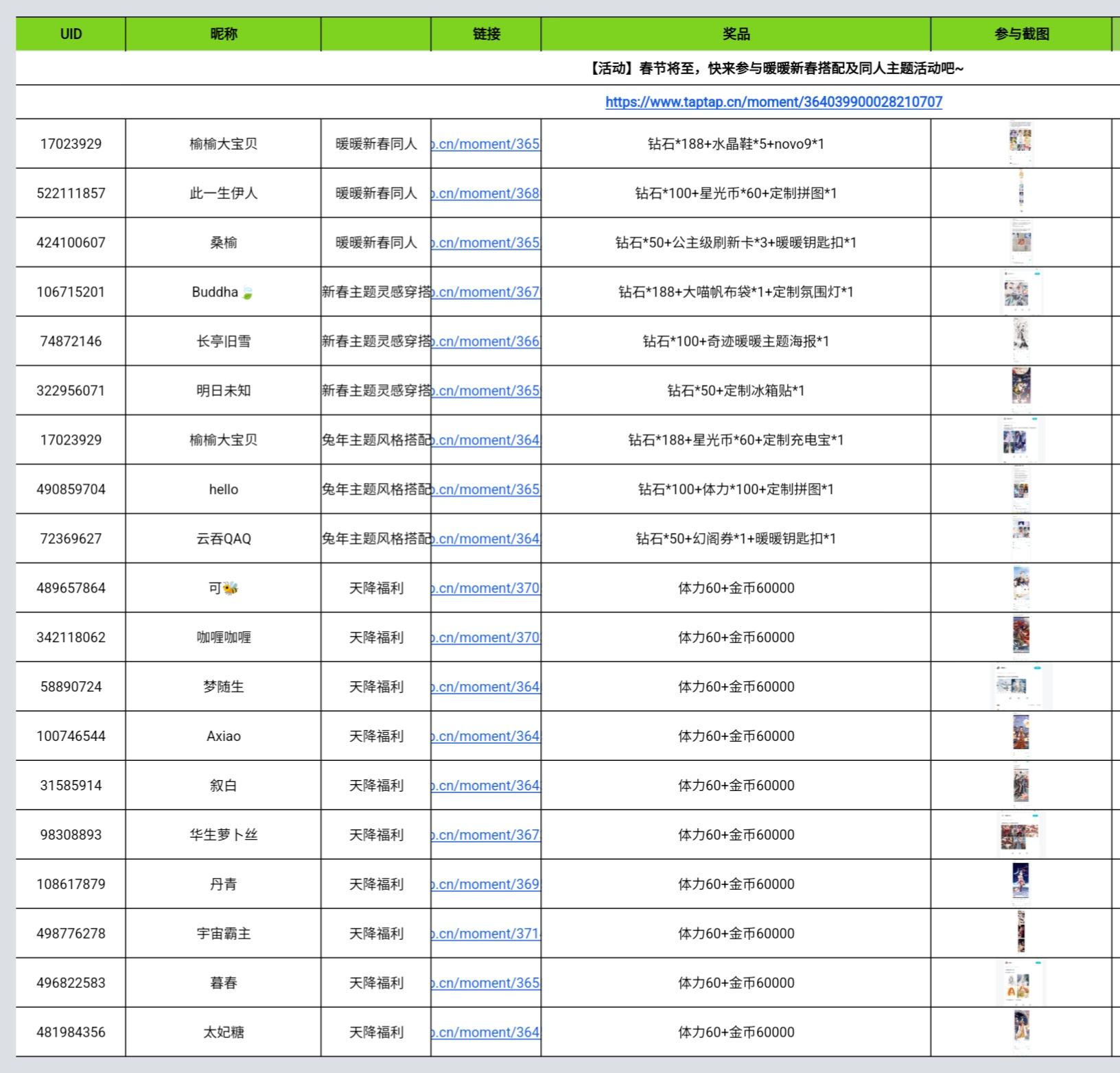Image resolution: width=1120 pixels, height=1073 pixels.
Task: Select nickname cell 长亭旧雪
Action: click(x=224, y=342)
